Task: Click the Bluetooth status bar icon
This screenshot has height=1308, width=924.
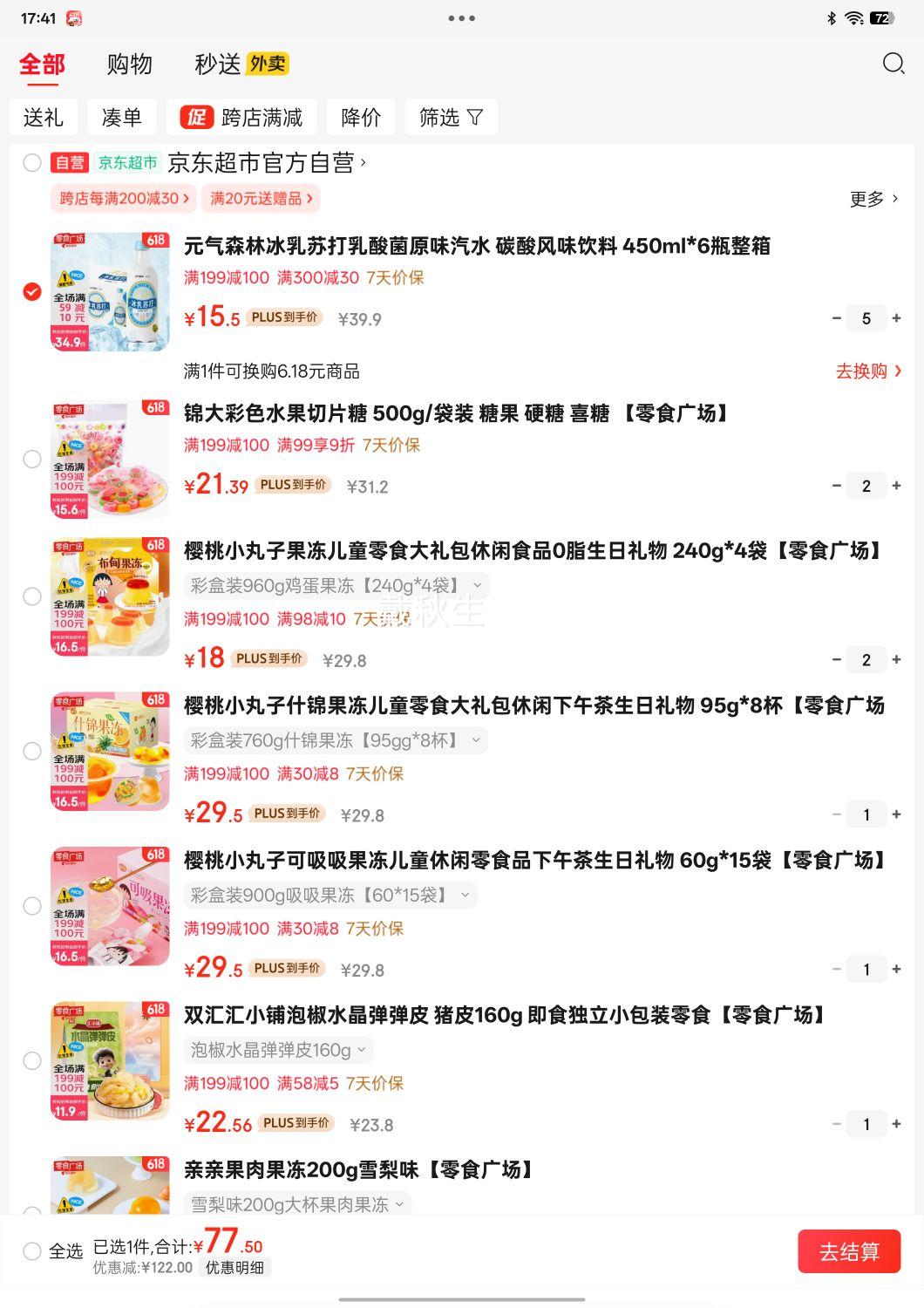Action: pyautogui.click(x=831, y=18)
